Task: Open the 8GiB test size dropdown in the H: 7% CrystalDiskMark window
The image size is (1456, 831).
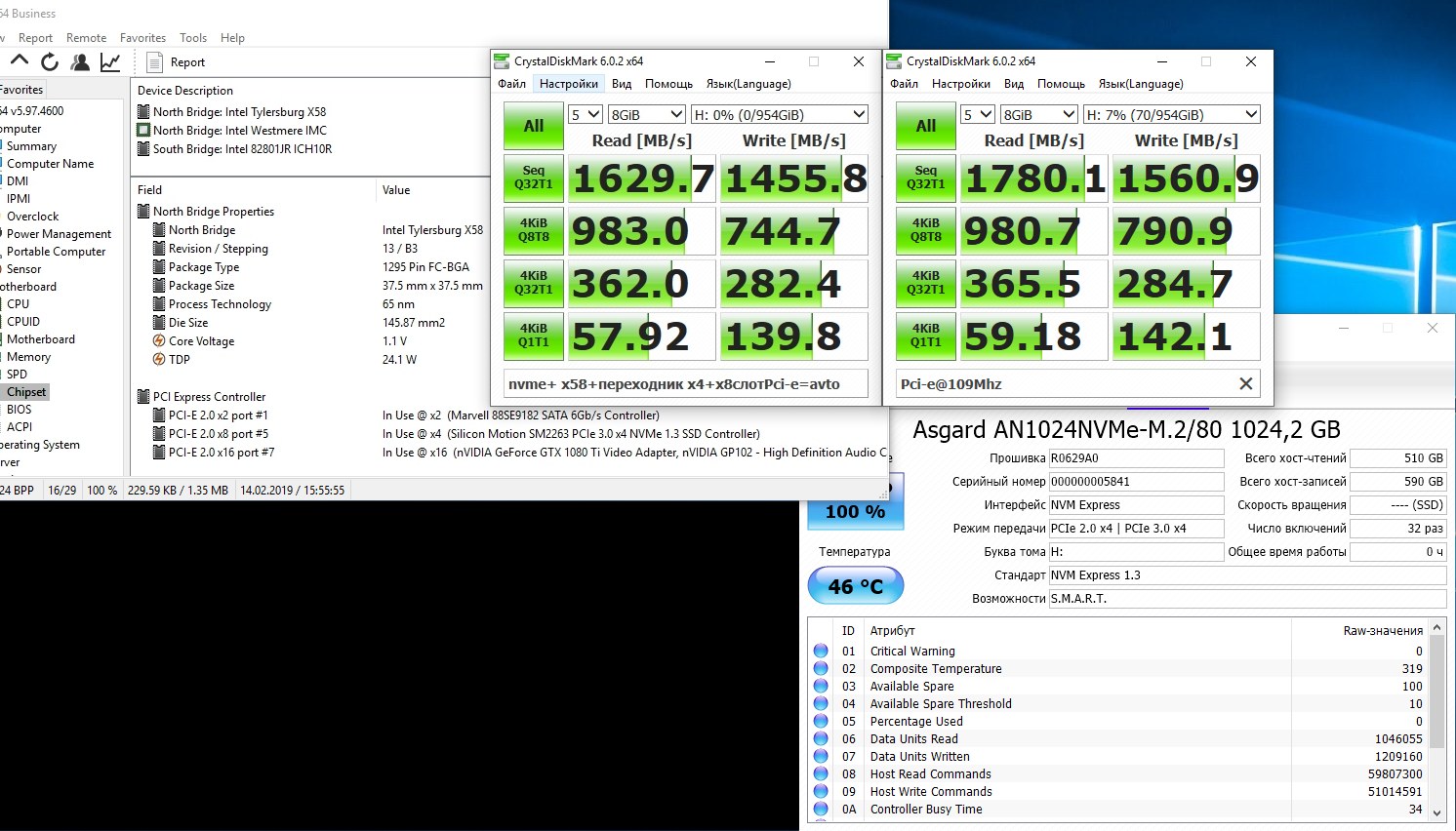Action: click(x=1038, y=115)
